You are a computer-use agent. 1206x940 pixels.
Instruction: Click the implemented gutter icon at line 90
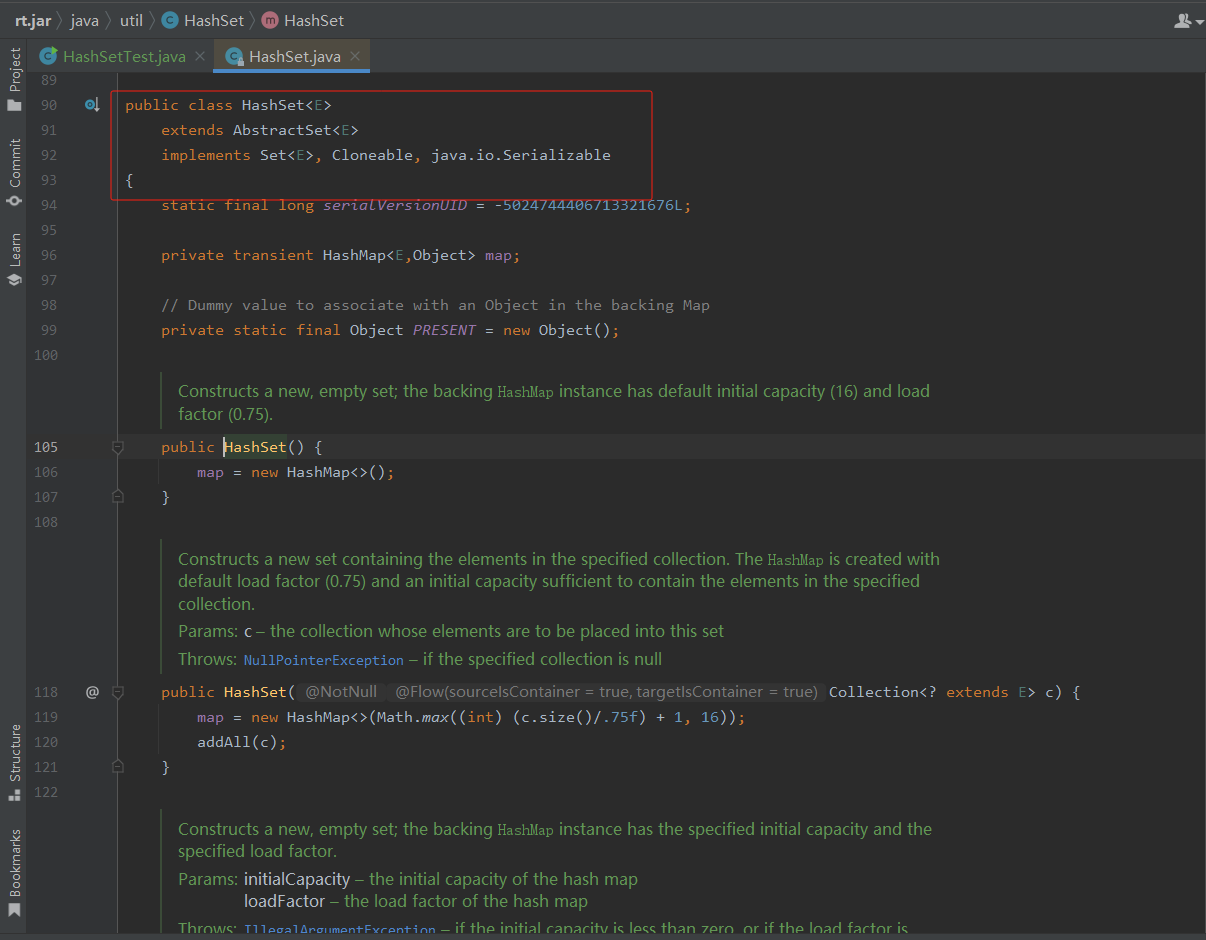coord(91,105)
